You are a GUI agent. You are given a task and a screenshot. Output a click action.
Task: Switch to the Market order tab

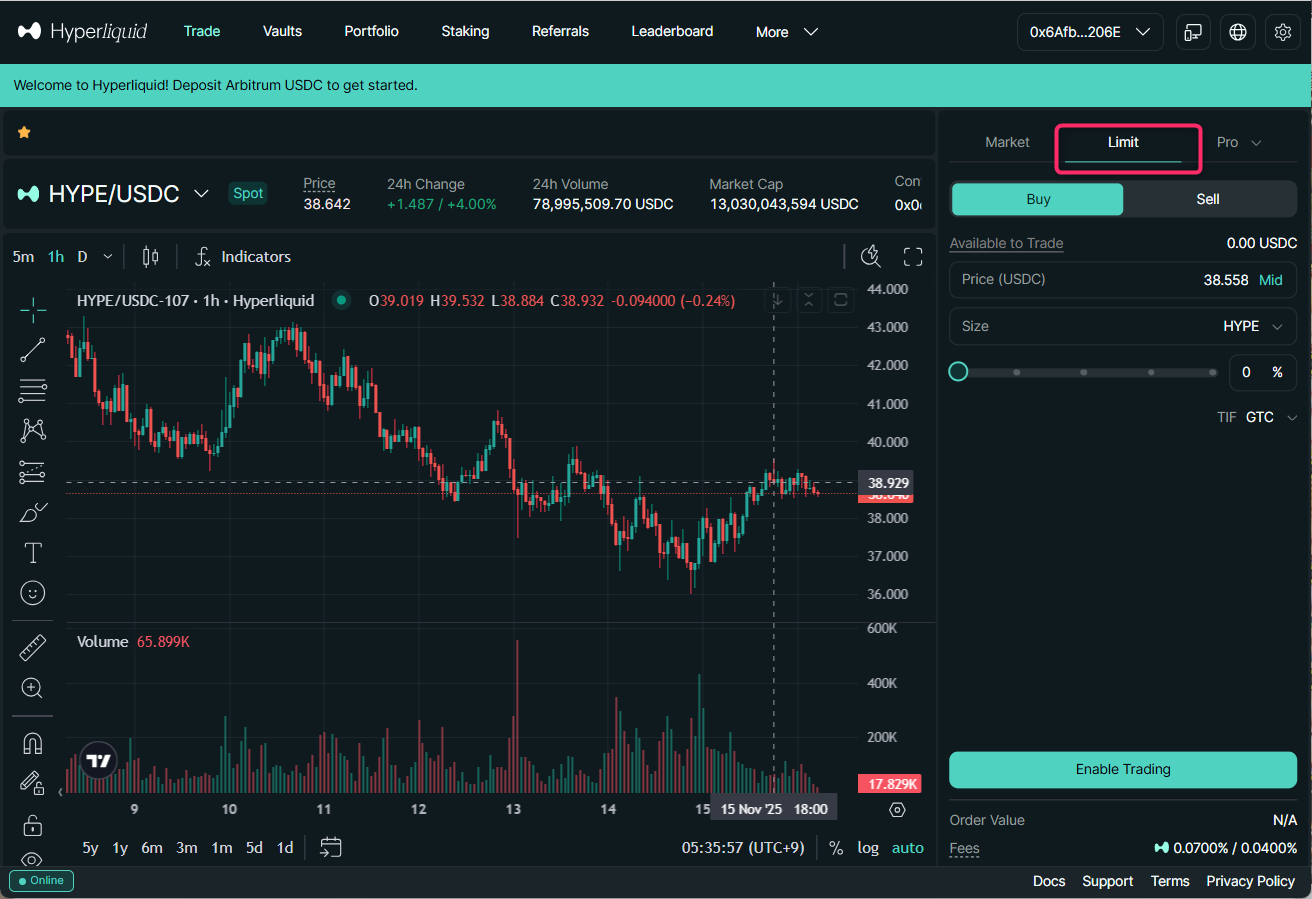click(1007, 142)
